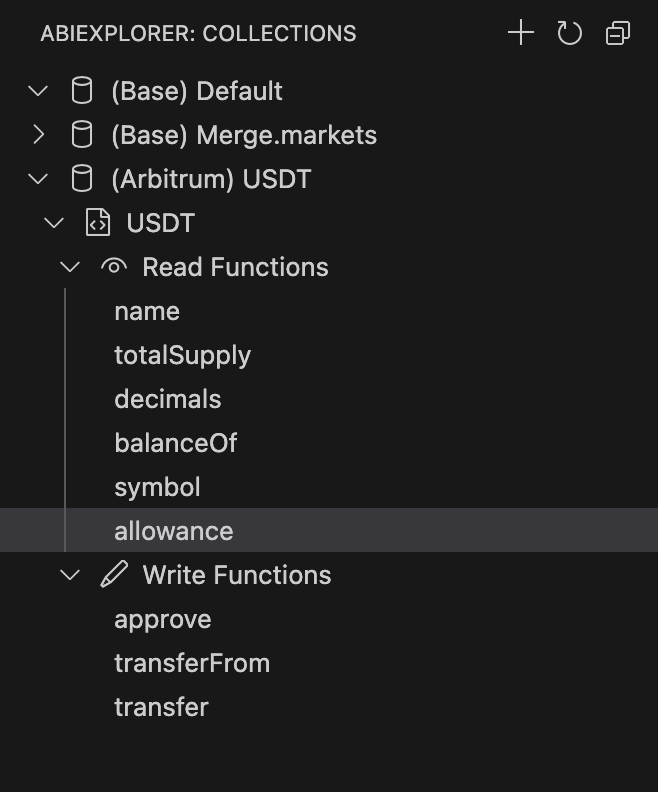Click the pencil icon beside Write Functions
The width and height of the screenshot is (658, 792).
114,574
